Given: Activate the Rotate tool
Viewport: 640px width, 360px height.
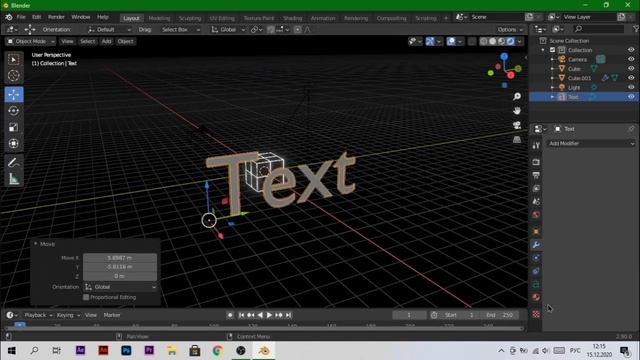Looking at the screenshot, I should point(13,111).
